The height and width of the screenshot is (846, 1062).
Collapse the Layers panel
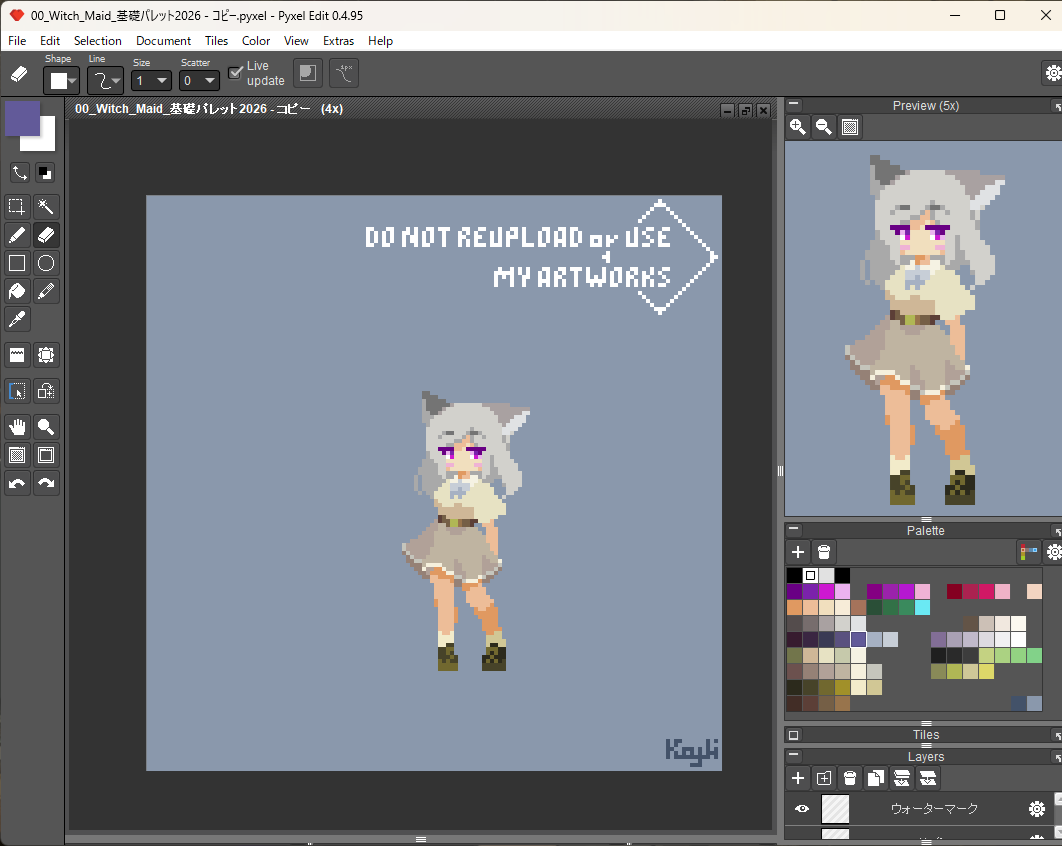794,756
